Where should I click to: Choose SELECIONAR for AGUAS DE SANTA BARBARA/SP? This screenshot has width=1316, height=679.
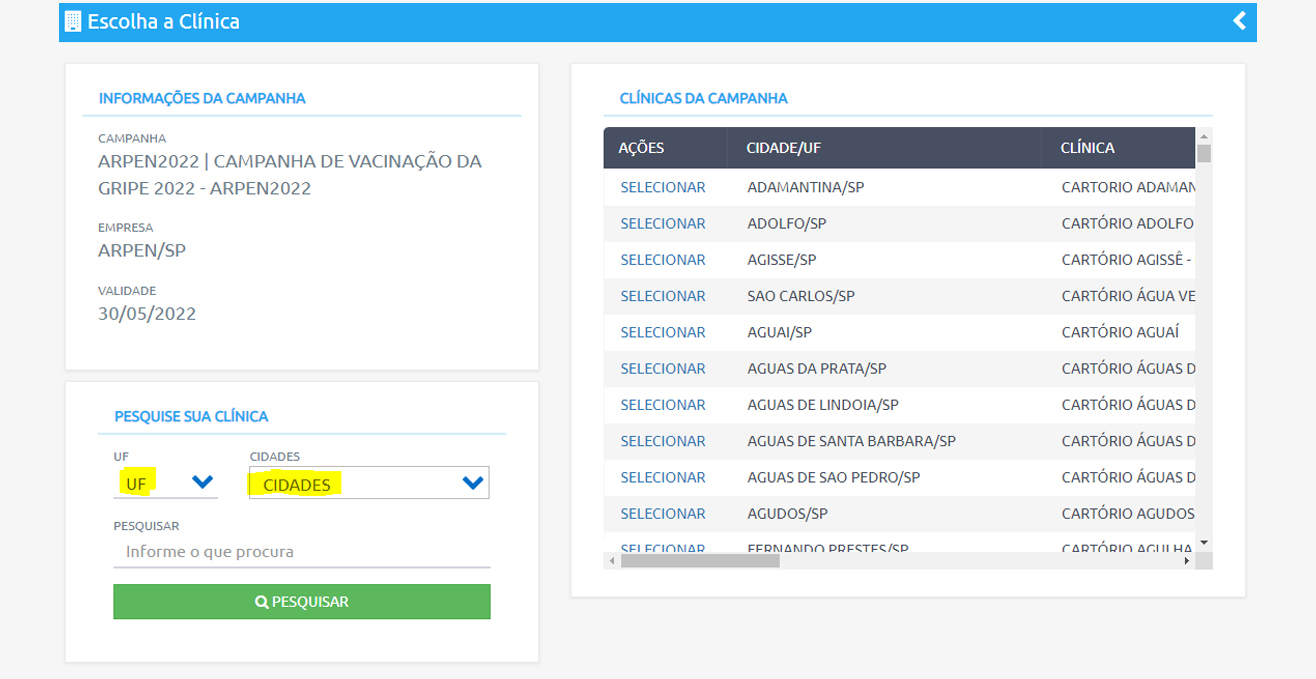(662, 441)
